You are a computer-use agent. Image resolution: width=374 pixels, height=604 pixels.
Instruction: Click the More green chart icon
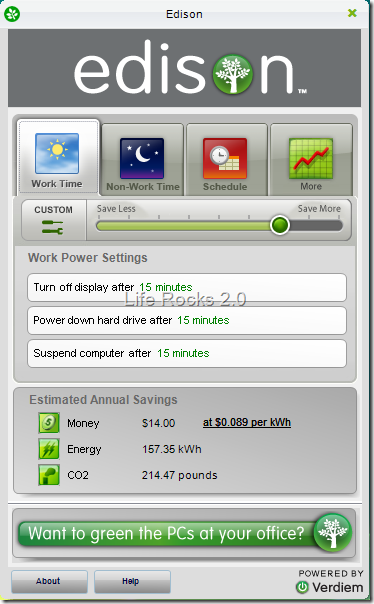click(311, 158)
